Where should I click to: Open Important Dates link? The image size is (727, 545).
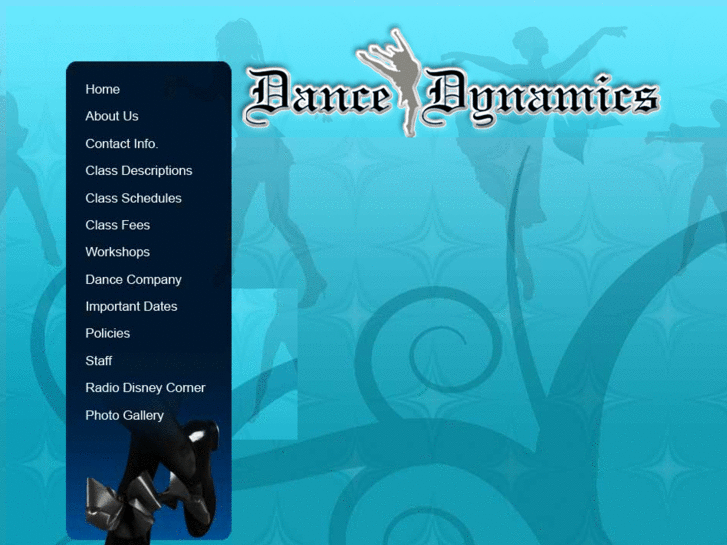(131, 307)
